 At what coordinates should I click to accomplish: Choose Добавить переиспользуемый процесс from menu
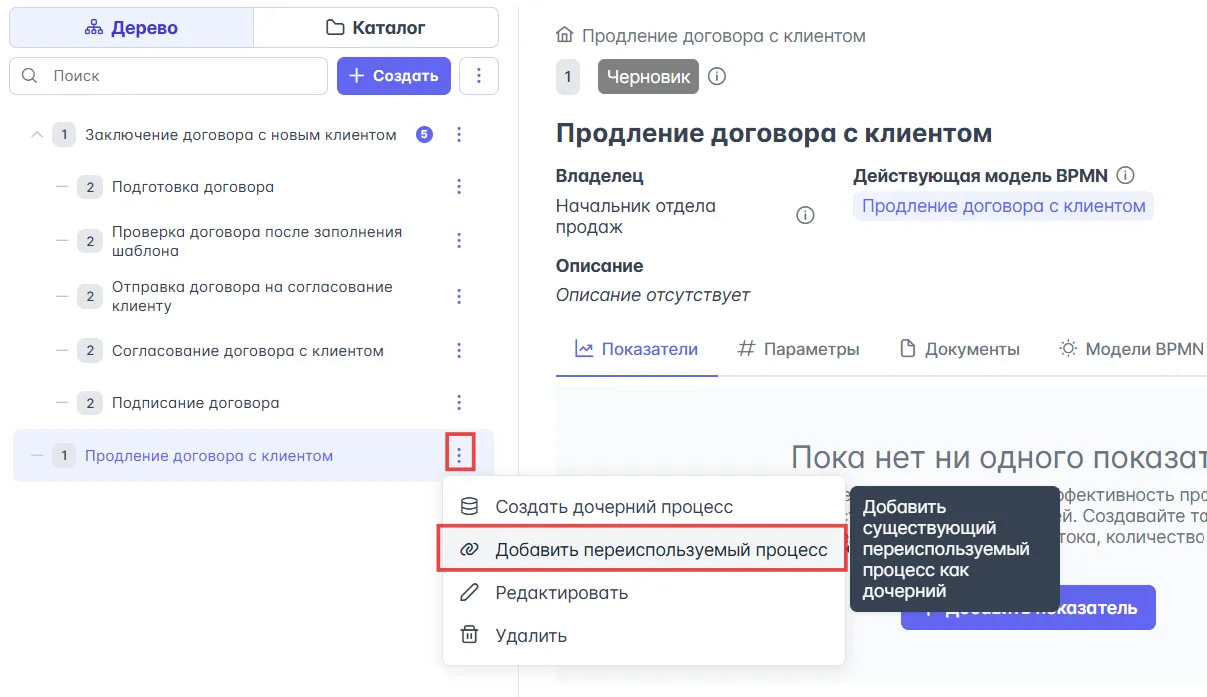pyautogui.click(x=660, y=550)
